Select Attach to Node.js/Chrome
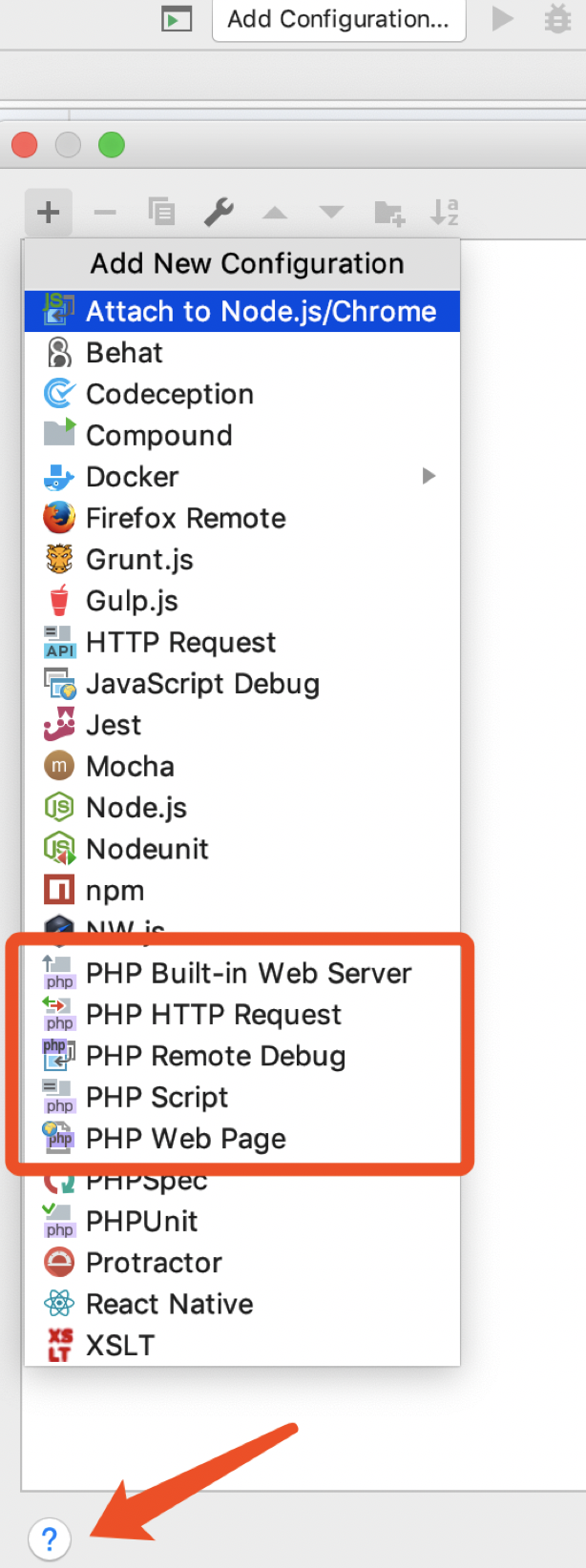Viewport: 586px width, 1568px height. point(242,311)
